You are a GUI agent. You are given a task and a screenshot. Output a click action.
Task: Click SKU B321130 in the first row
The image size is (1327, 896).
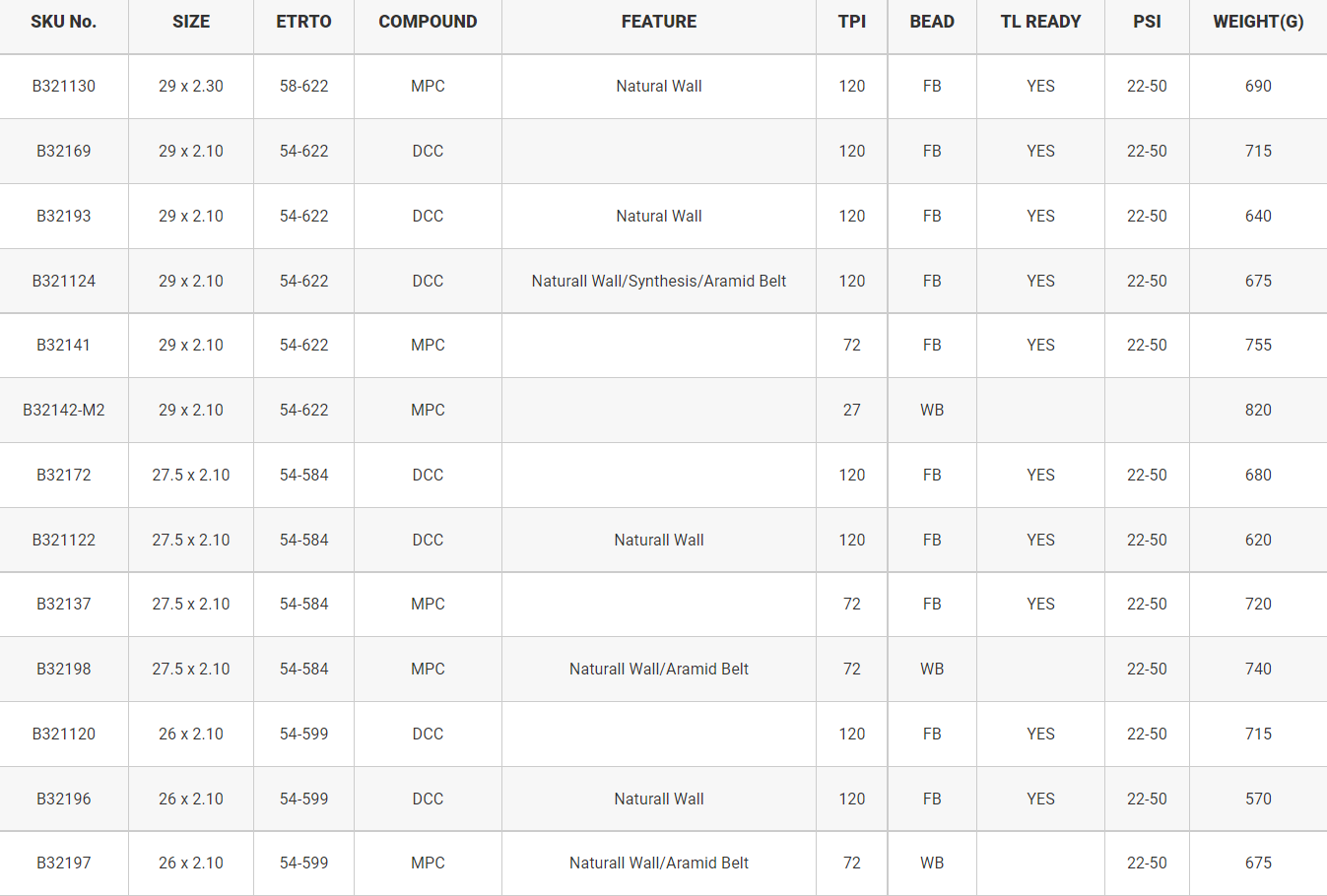(x=64, y=86)
